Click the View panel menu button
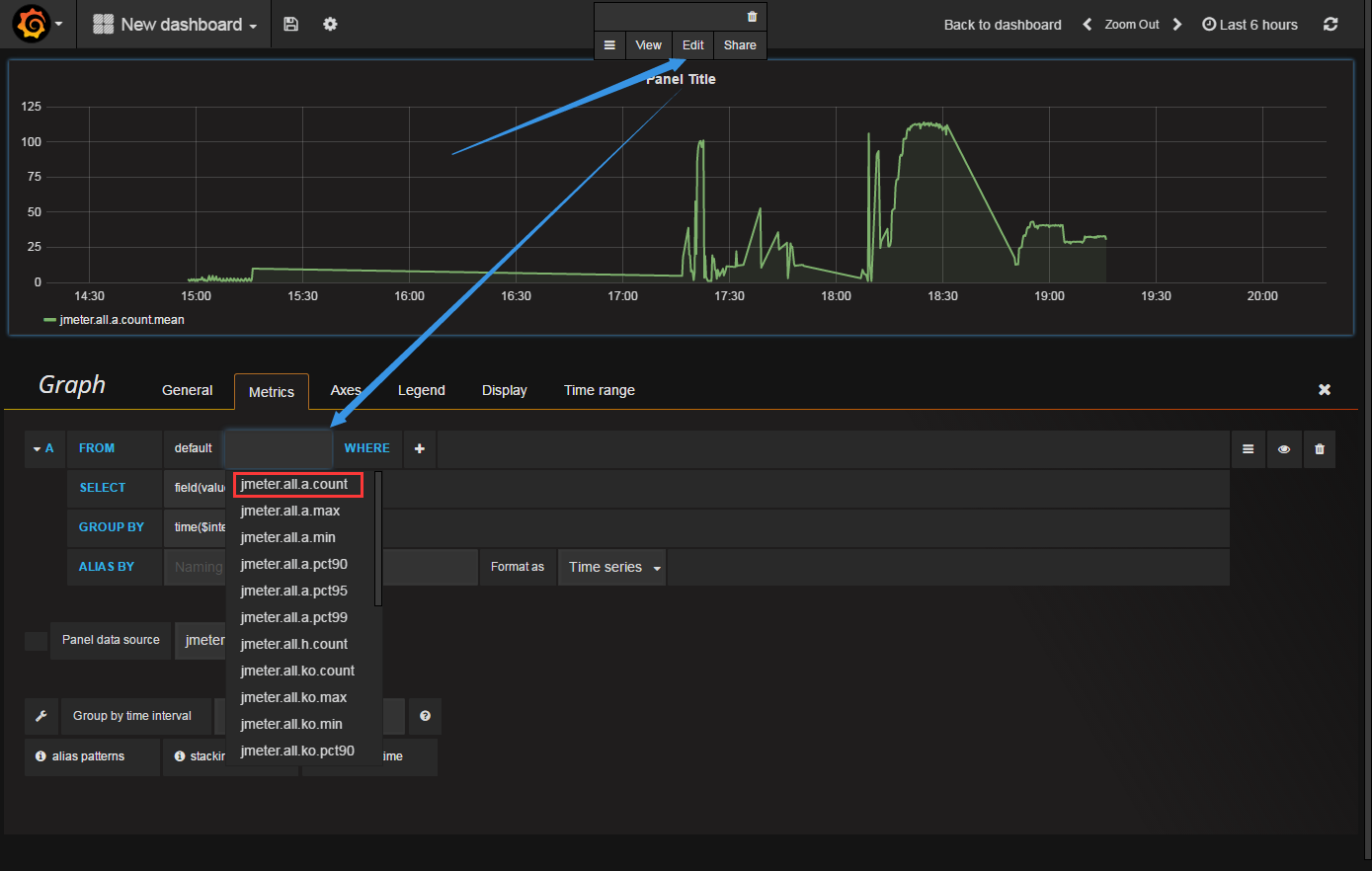The image size is (1372, 871). click(x=648, y=45)
